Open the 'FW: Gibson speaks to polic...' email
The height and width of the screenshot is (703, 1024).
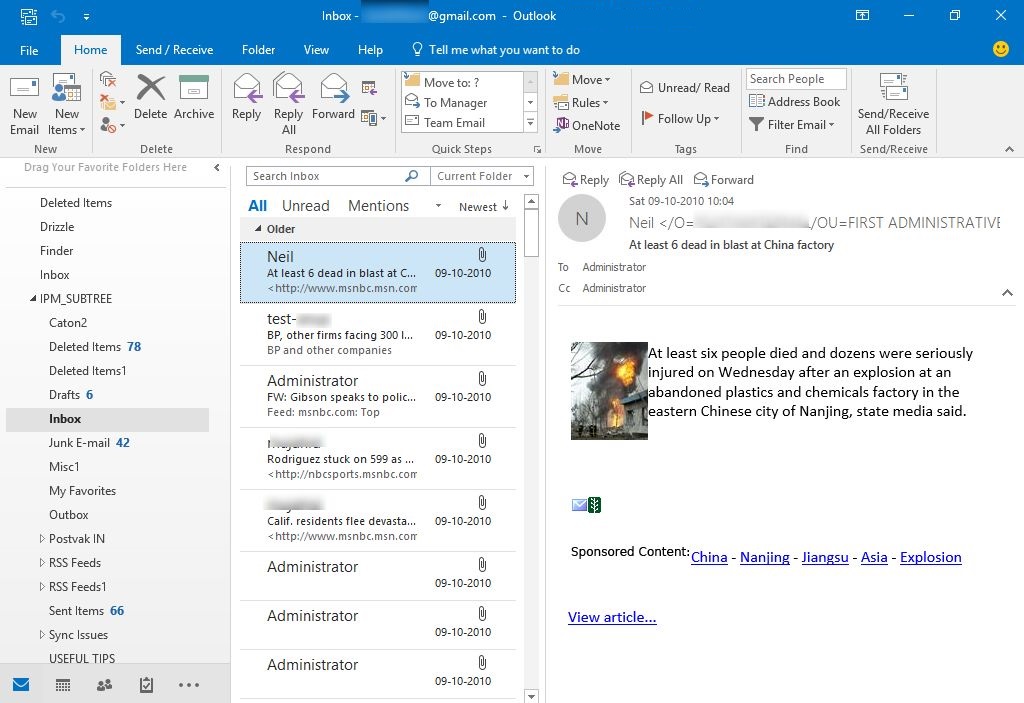point(377,397)
